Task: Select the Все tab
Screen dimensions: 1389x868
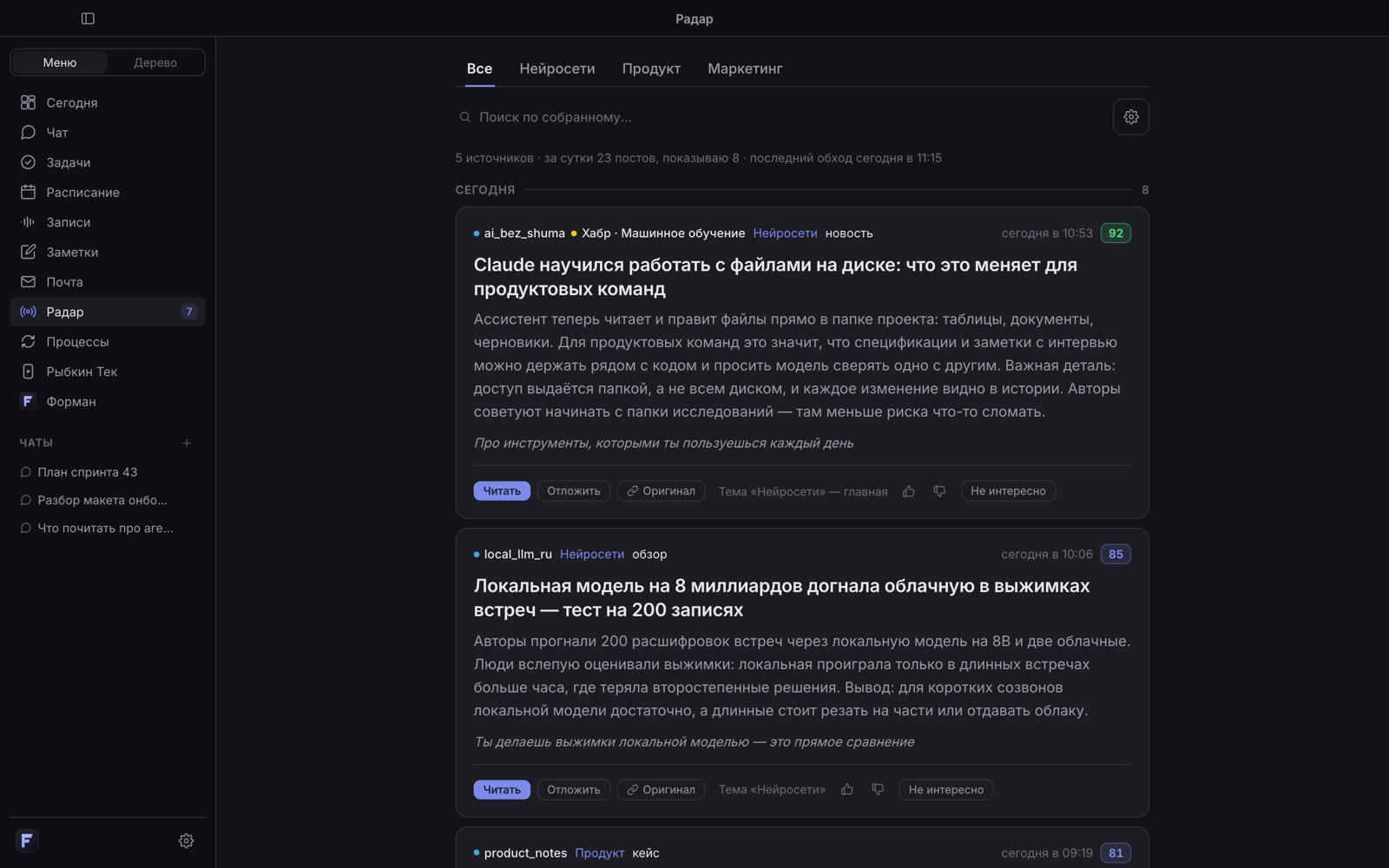Action: (479, 69)
